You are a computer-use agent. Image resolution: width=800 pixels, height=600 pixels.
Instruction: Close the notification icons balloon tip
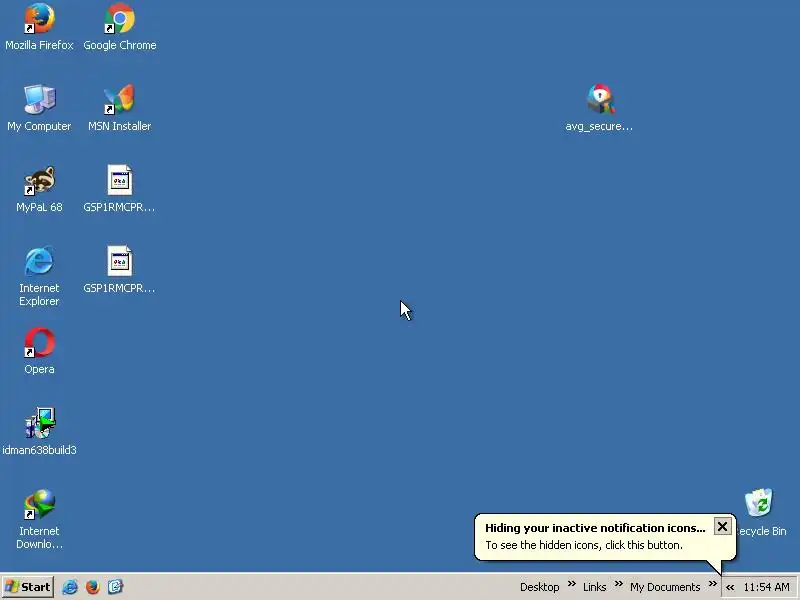click(722, 527)
